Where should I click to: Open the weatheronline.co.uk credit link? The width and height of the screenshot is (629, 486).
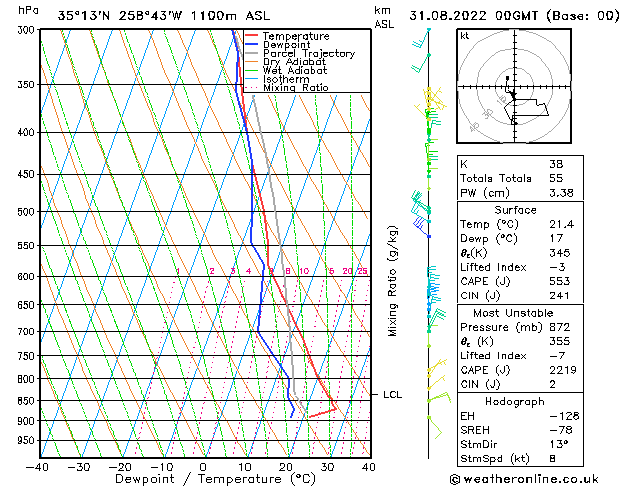(x=524, y=479)
